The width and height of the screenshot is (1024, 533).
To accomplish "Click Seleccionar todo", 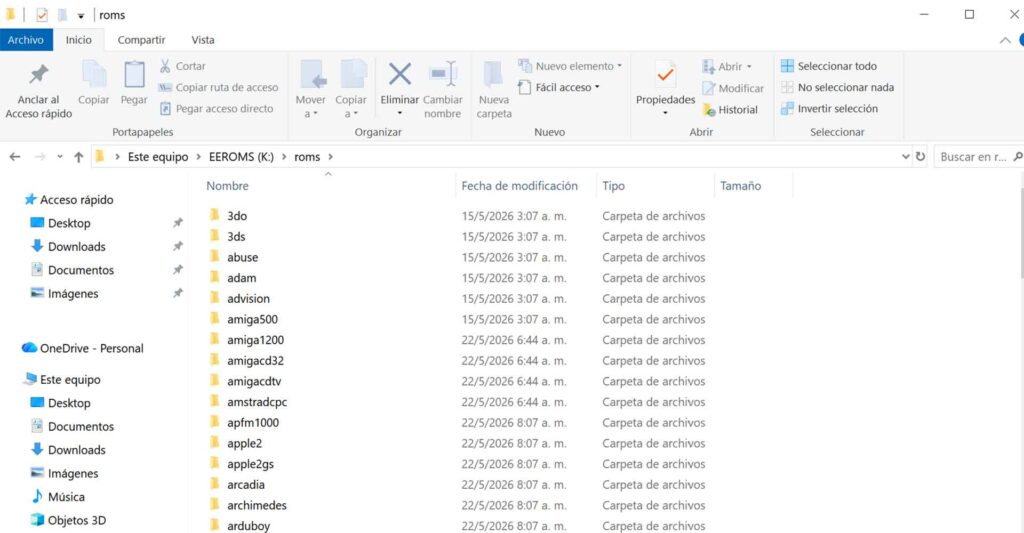I will (829, 66).
